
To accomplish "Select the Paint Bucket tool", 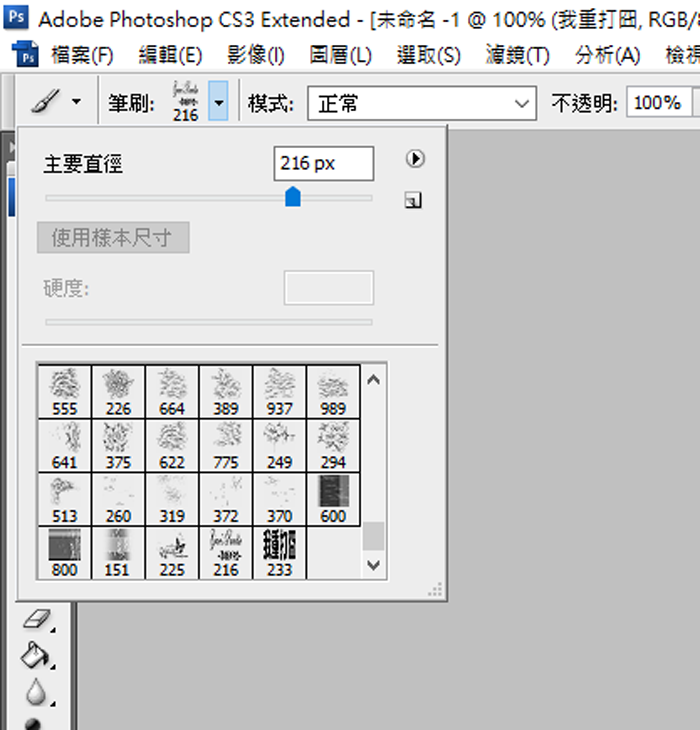I will click(36, 655).
